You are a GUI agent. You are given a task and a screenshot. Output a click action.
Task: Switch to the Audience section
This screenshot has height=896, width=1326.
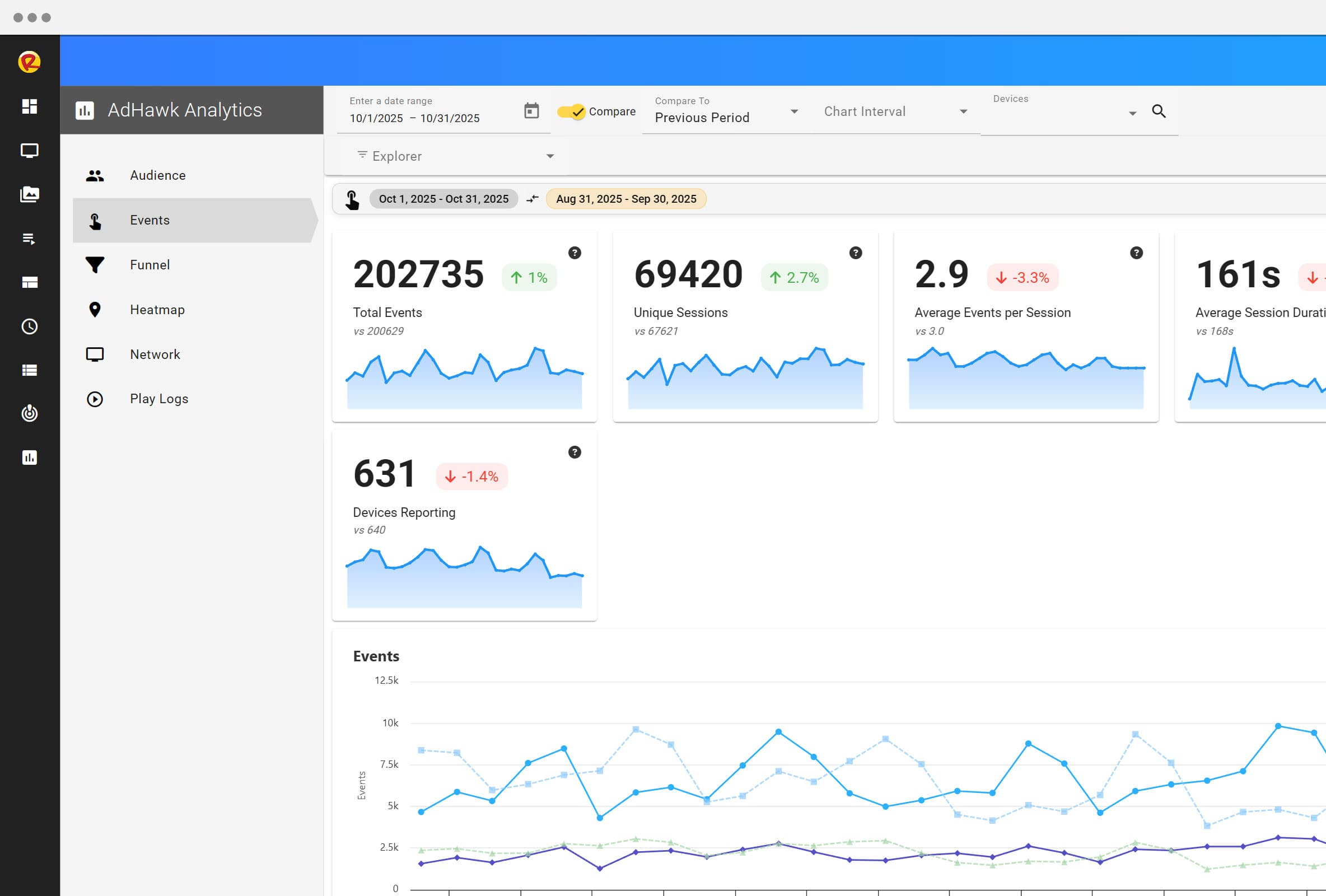click(157, 175)
